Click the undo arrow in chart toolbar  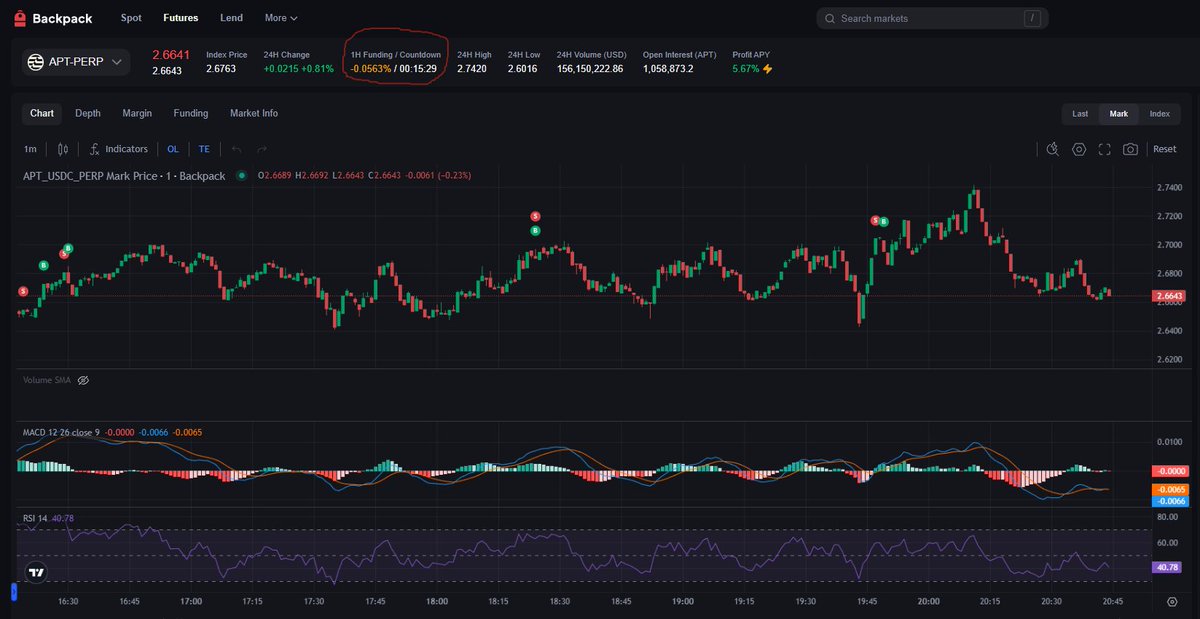237,149
